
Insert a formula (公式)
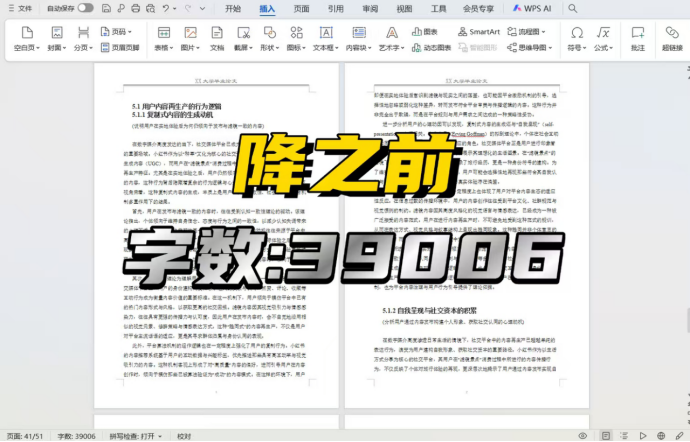coord(603,38)
